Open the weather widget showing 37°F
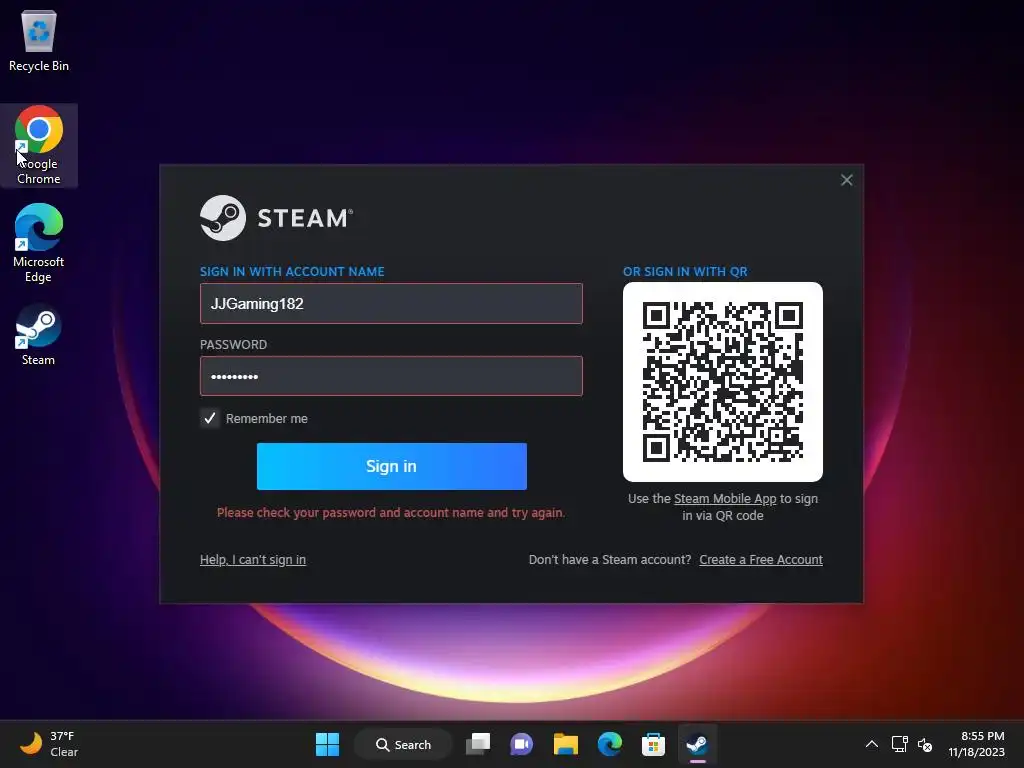This screenshot has width=1024, height=768. [49, 744]
